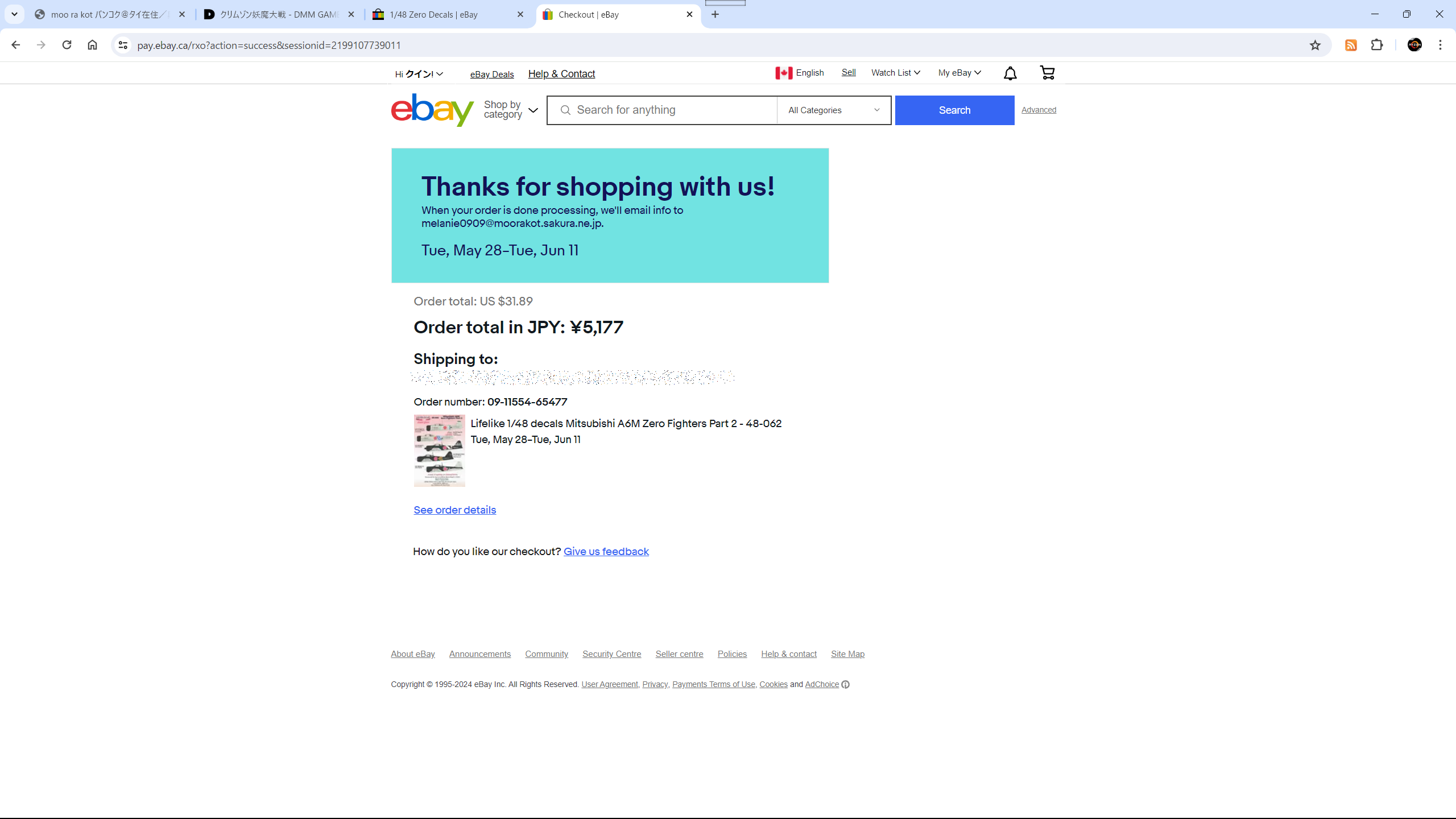The image size is (1456, 819).
Task: Open Security Centre footer link
Action: (611, 654)
